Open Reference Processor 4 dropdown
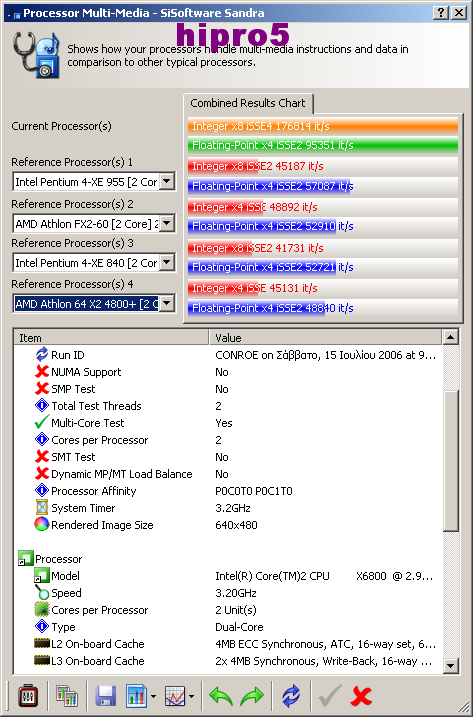 point(167,303)
